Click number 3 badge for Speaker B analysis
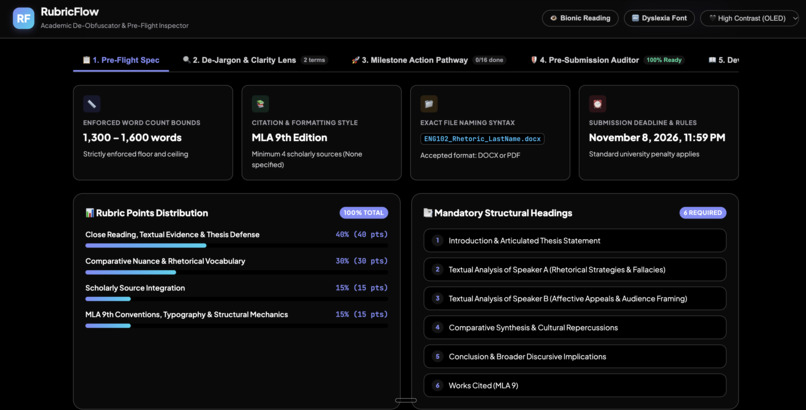The image size is (806, 410). (437, 299)
